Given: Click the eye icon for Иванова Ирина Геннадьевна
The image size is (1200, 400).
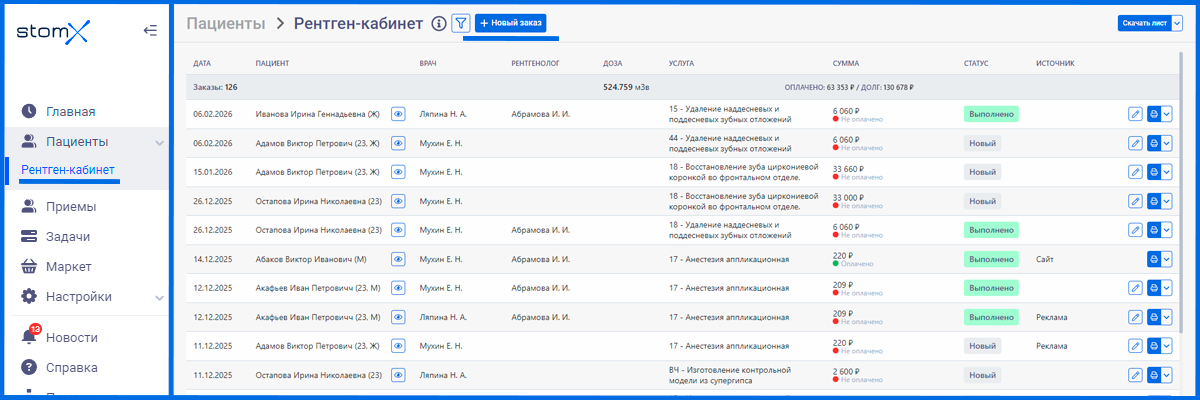Looking at the screenshot, I should [398, 115].
